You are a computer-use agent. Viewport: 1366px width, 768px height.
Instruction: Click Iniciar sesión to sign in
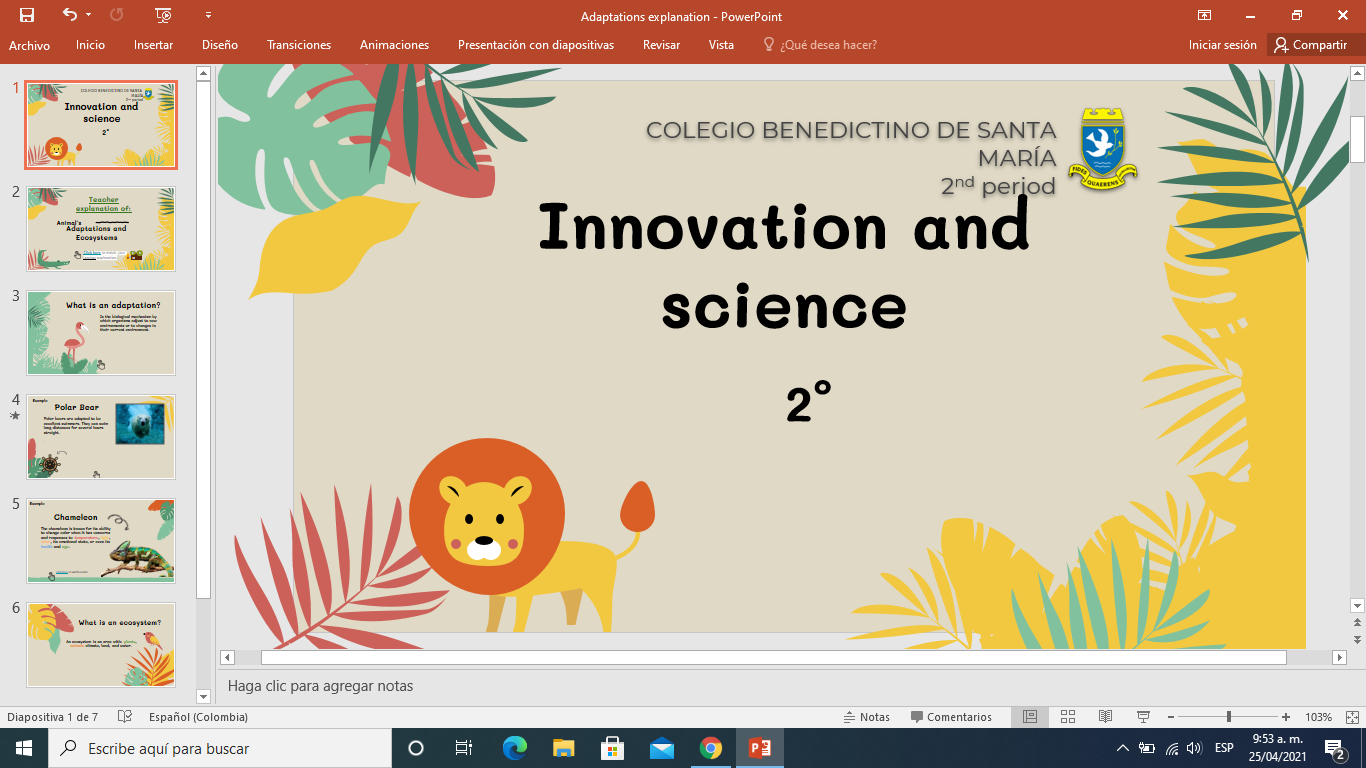coord(1222,45)
